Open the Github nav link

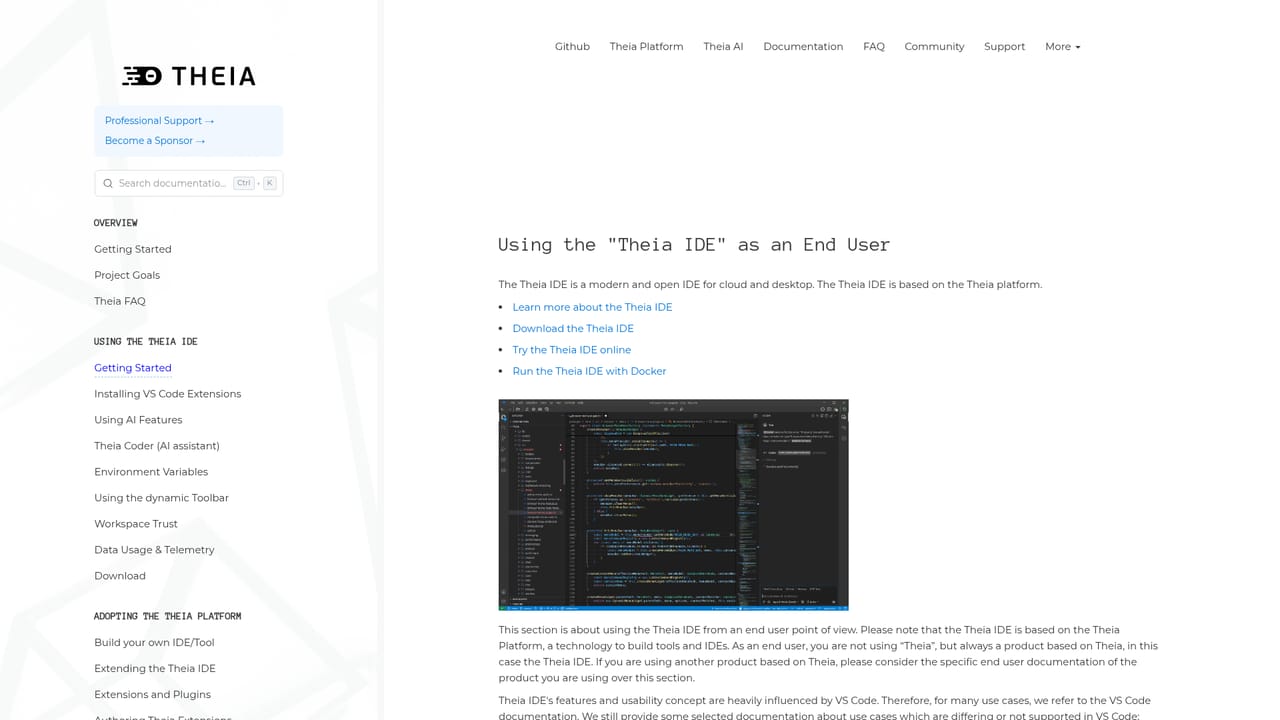pos(572,47)
